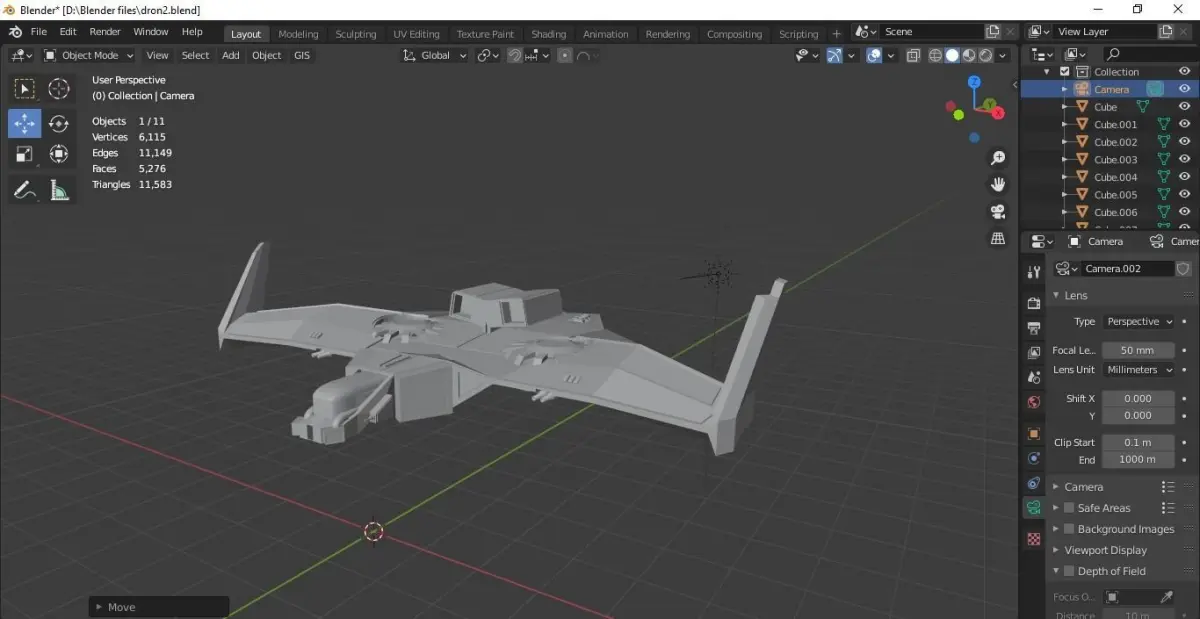Open the viewport Add menu
Screen dimensions: 1200x619
[231, 56]
